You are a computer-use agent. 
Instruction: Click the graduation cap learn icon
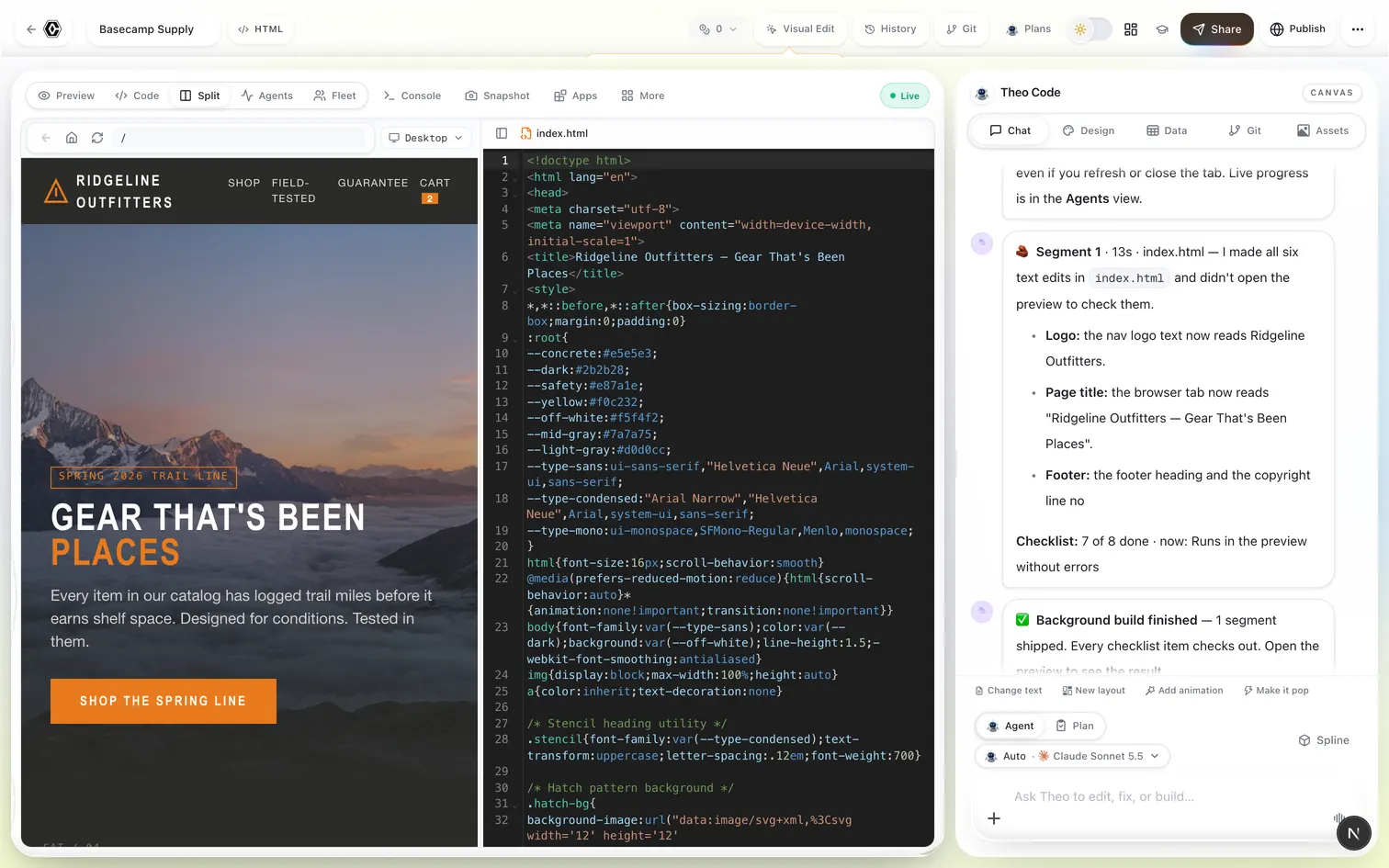pyautogui.click(x=1162, y=29)
